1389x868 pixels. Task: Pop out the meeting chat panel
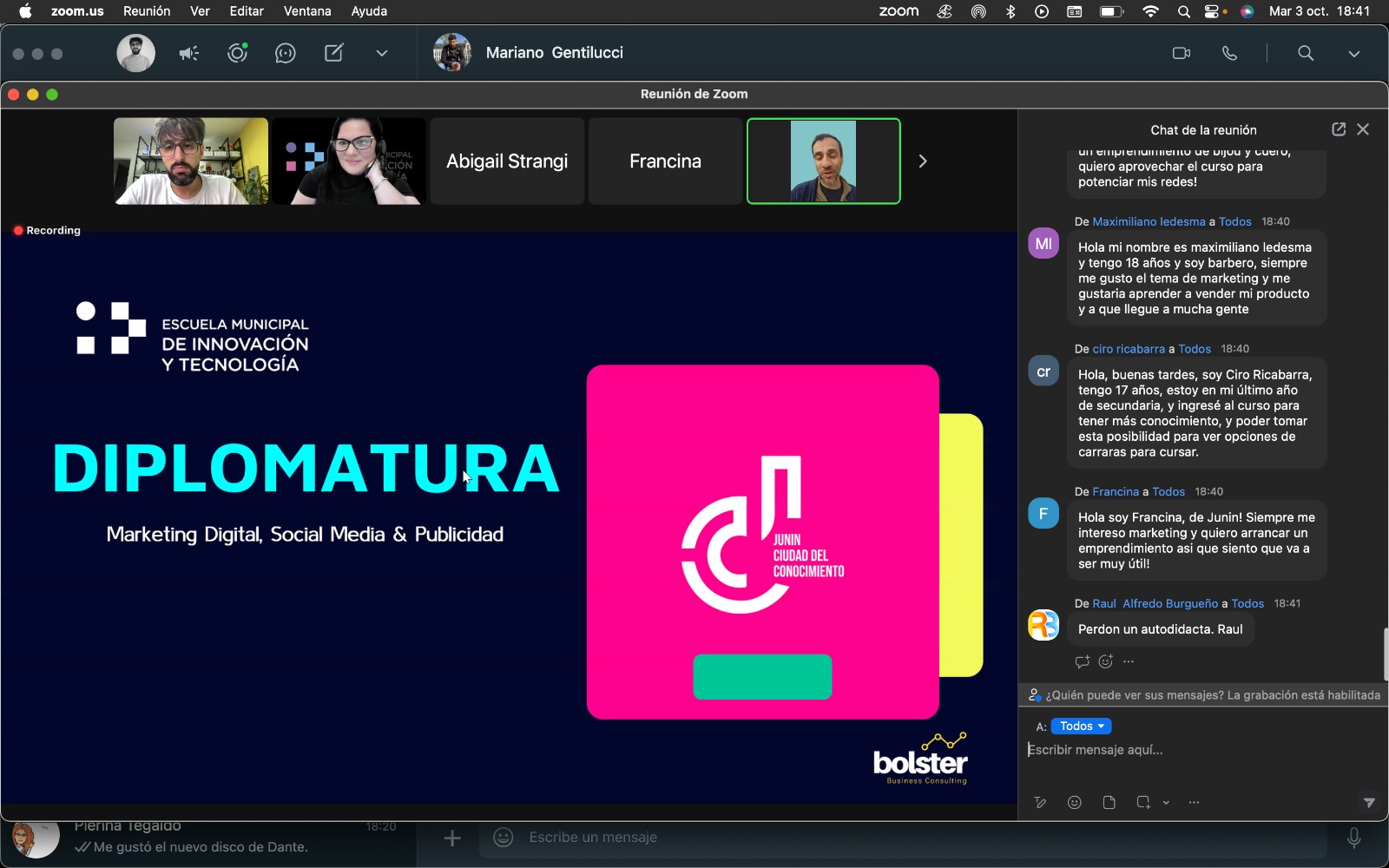point(1338,129)
